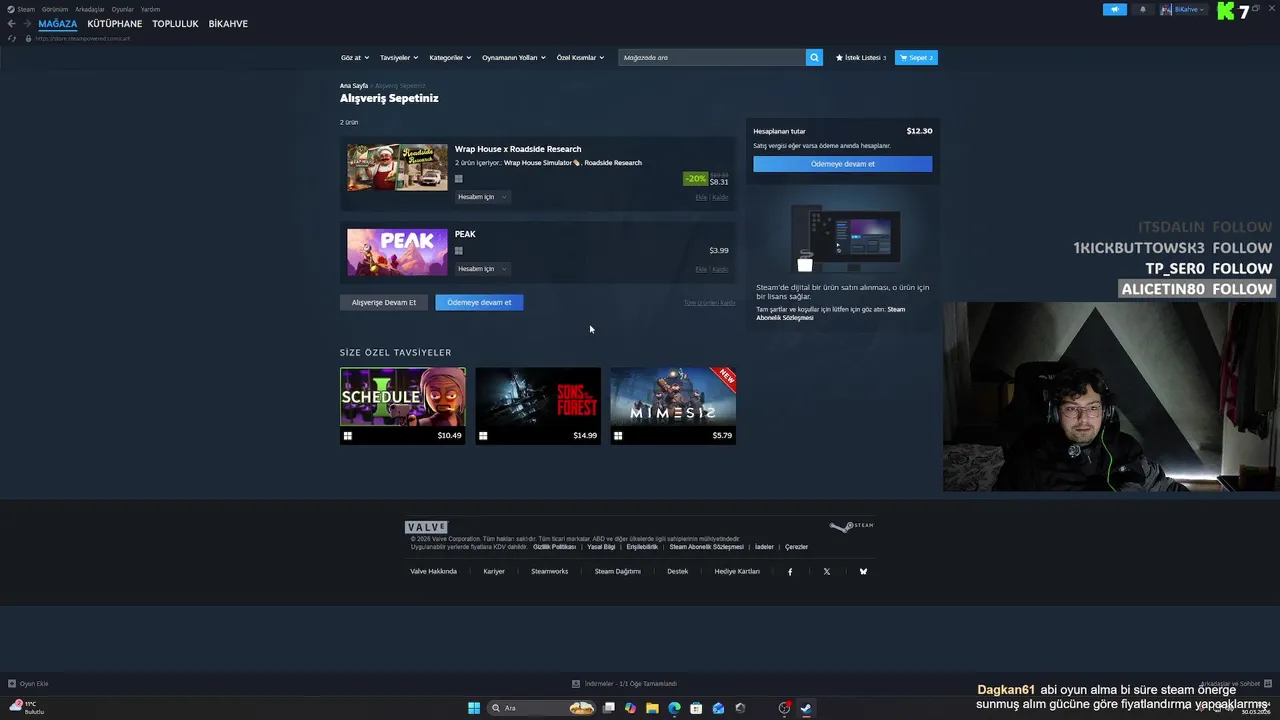Open the Arkadaşlar menu
Image resolution: width=1280 pixels, height=720 pixels.
(90, 9)
